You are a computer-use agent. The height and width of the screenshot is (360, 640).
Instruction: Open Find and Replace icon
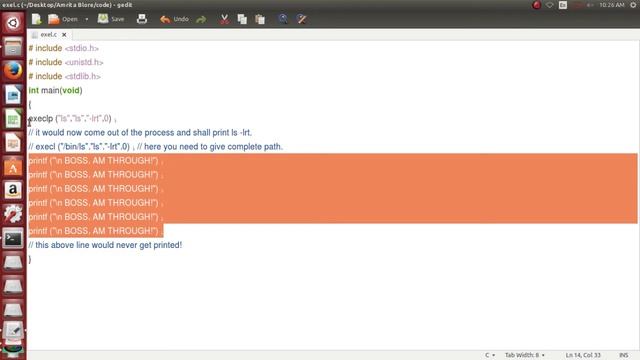(302, 19)
